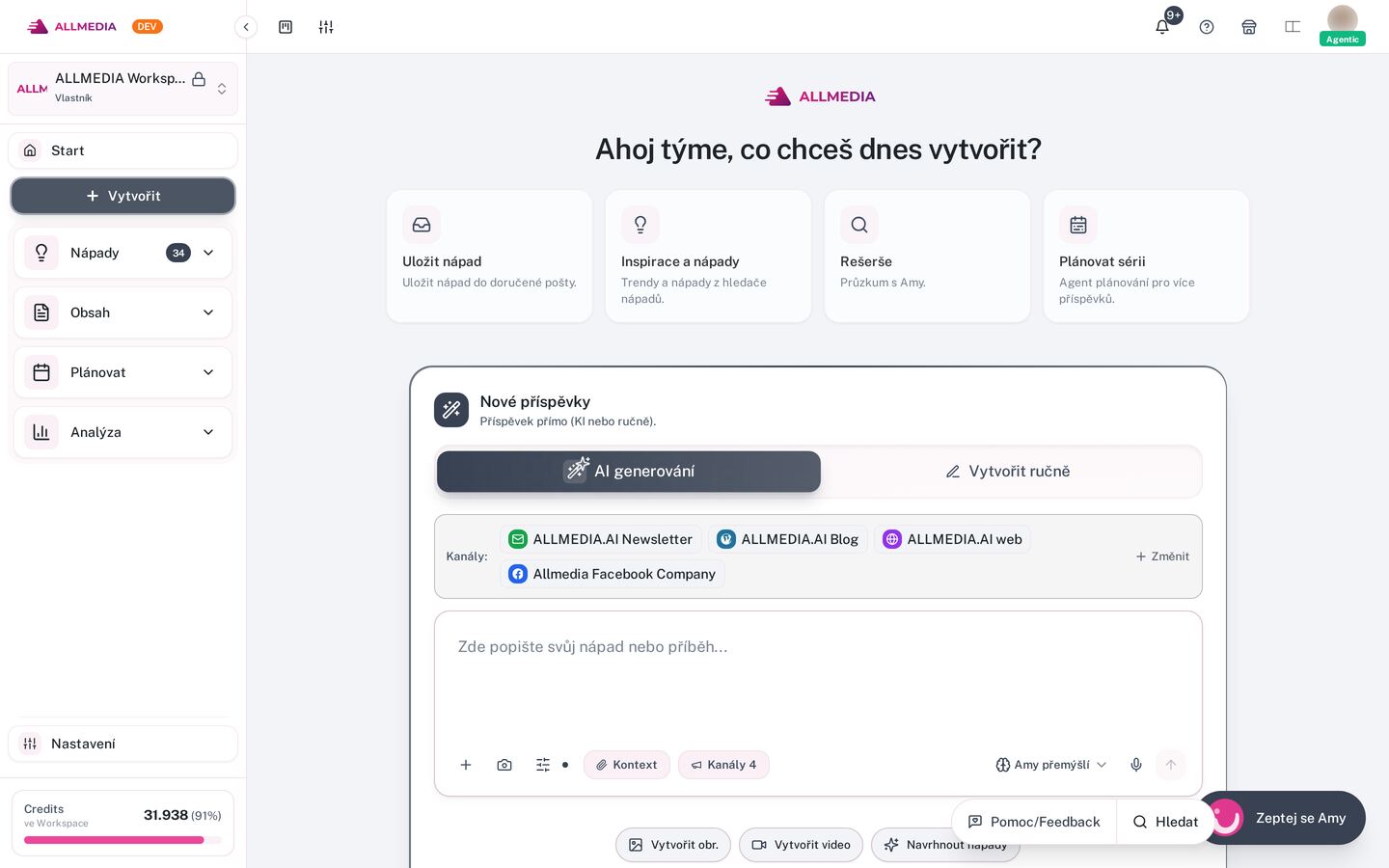Toggle the right panel layout icon
Screen dimensions: 1389x868
(1293, 27)
